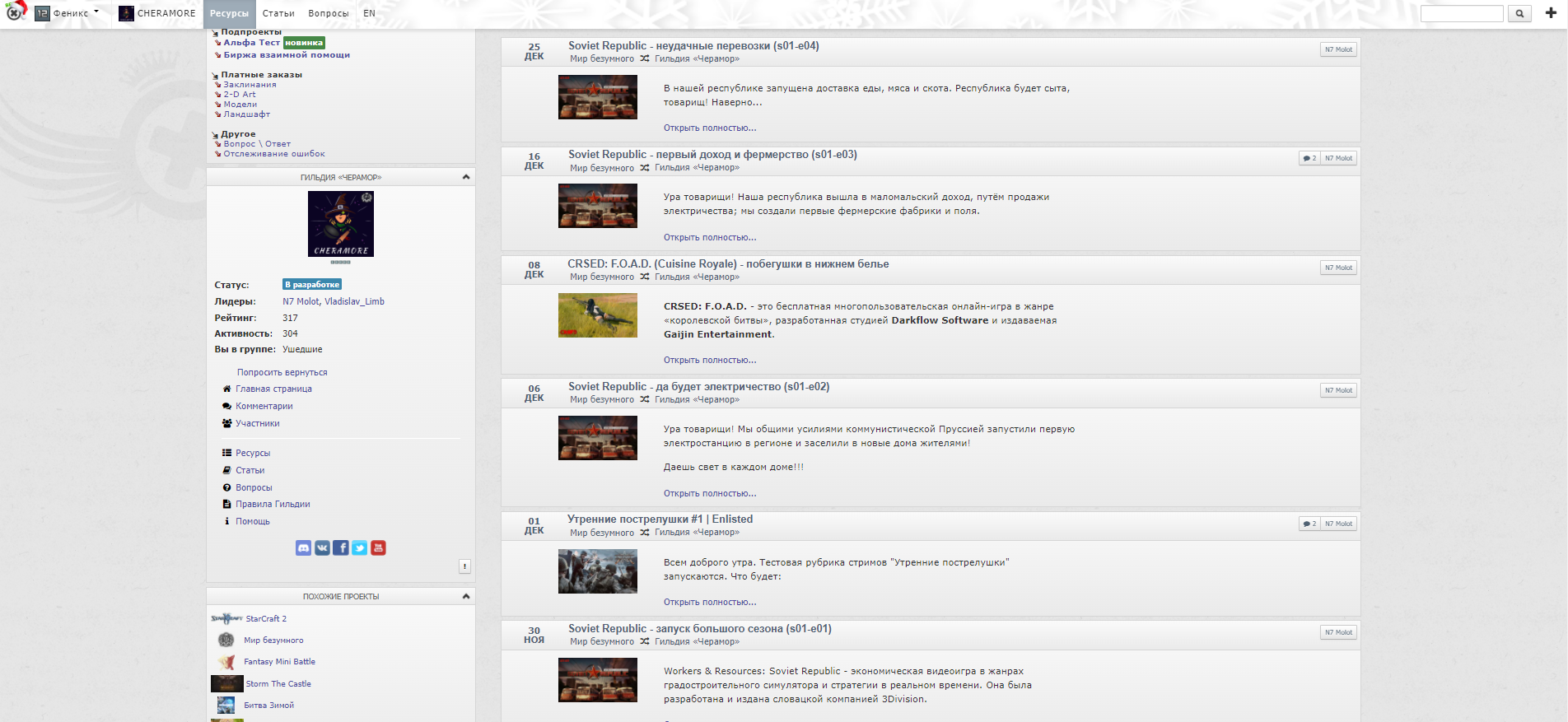The width and height of the screenshot is (1568, 722).
Task: Open post title Soviet Republic запуск большого сезона
Action: 700,629
